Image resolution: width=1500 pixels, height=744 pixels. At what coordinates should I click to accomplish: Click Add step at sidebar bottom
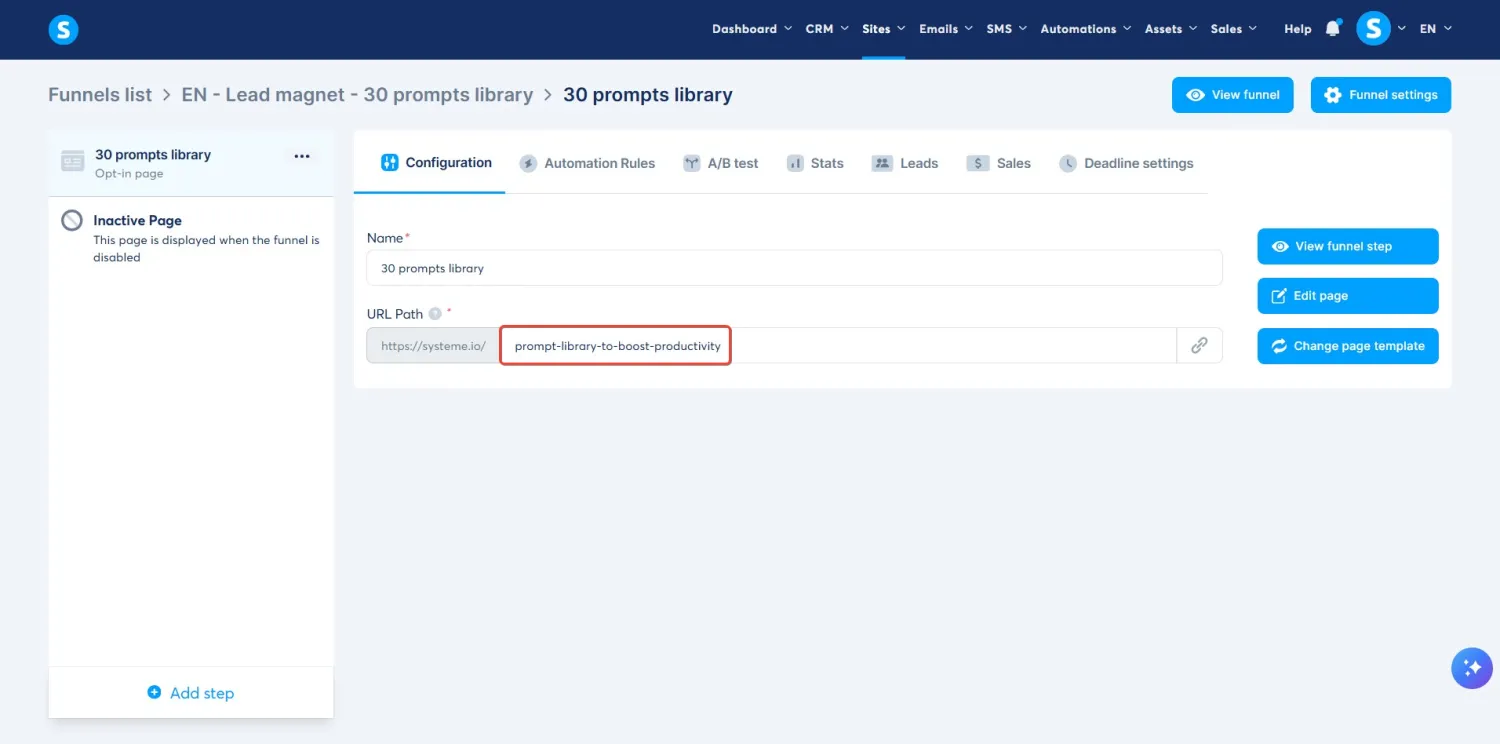(x=191, y=693)
